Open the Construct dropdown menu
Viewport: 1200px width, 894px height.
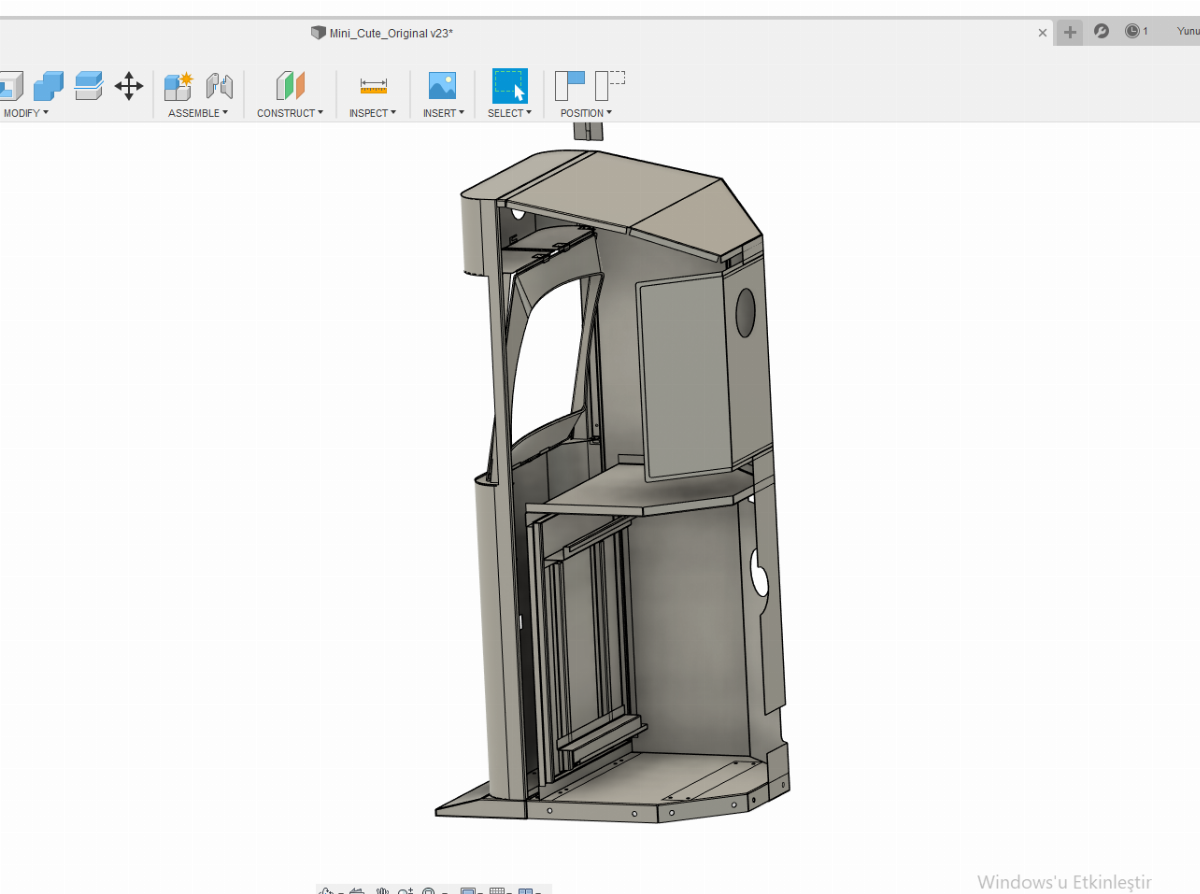290,113
